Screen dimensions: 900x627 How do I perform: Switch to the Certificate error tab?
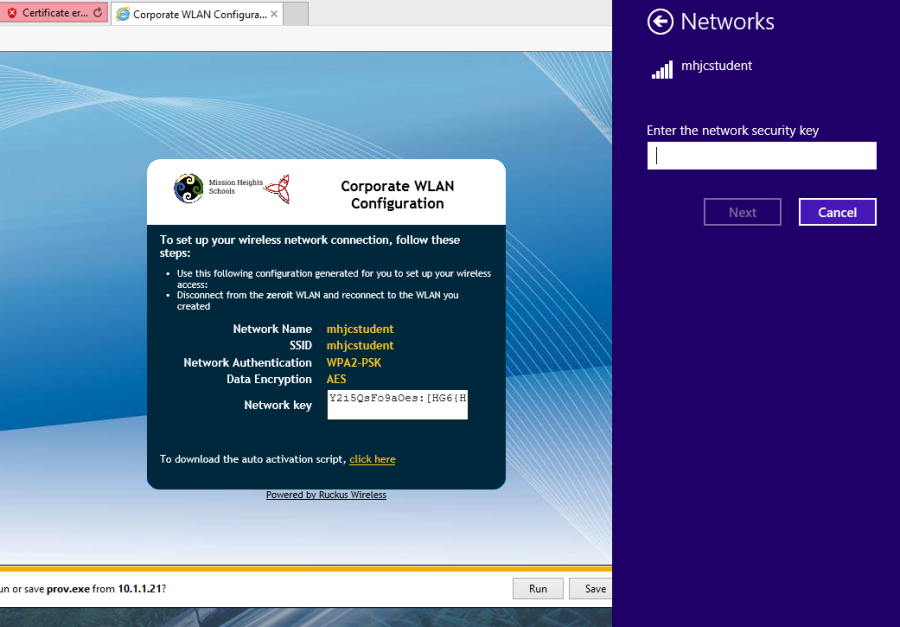(50, 13)
